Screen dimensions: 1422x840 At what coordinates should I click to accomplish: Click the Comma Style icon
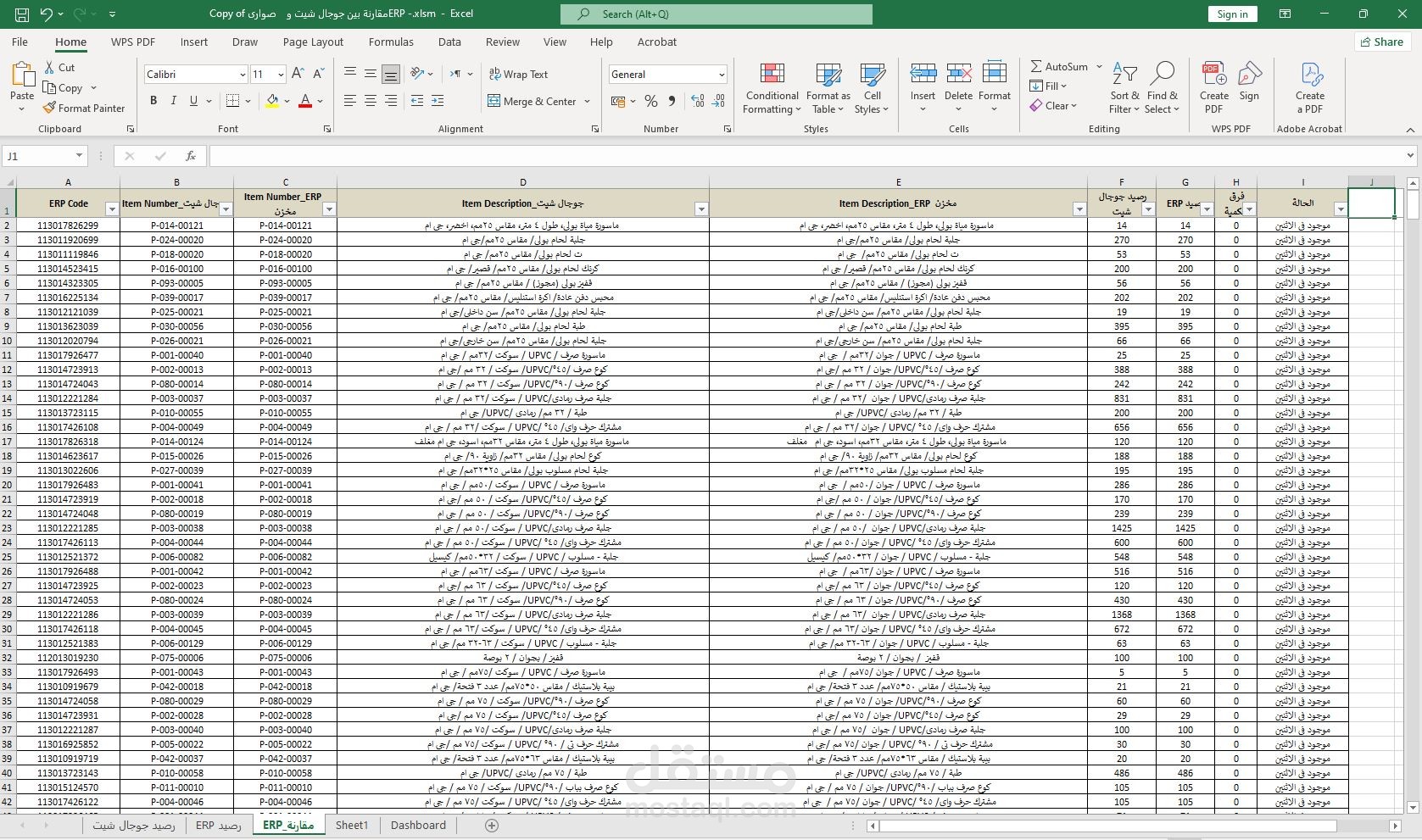(672, 101)
